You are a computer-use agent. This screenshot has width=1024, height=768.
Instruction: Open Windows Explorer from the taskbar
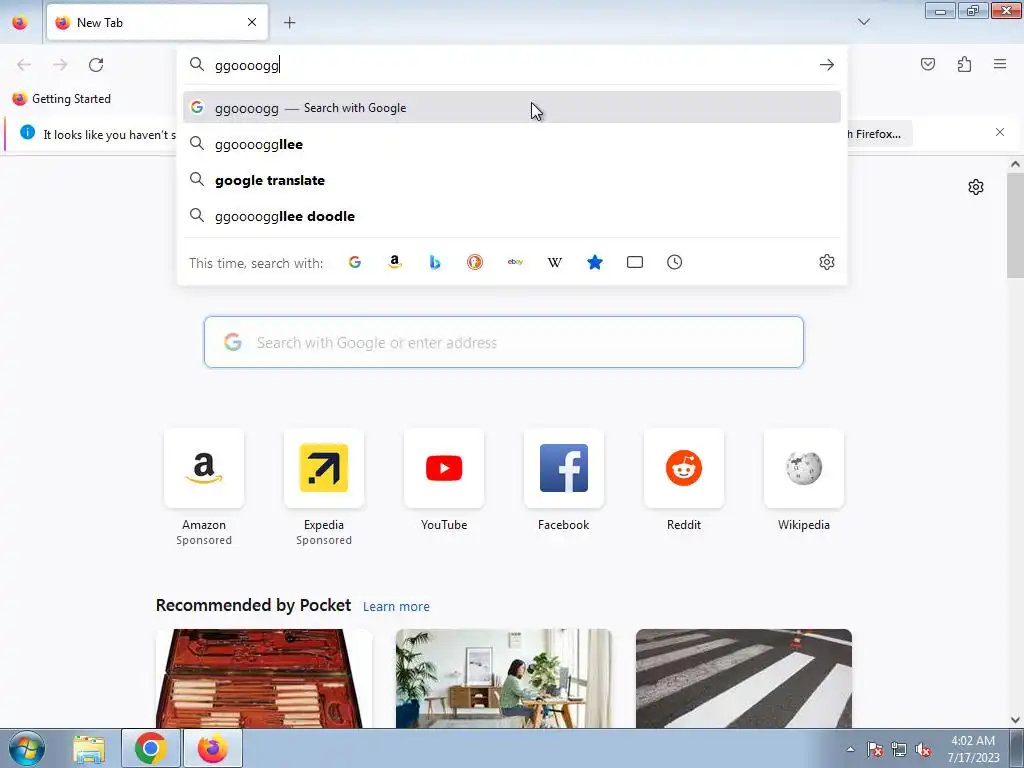(89, 748)
